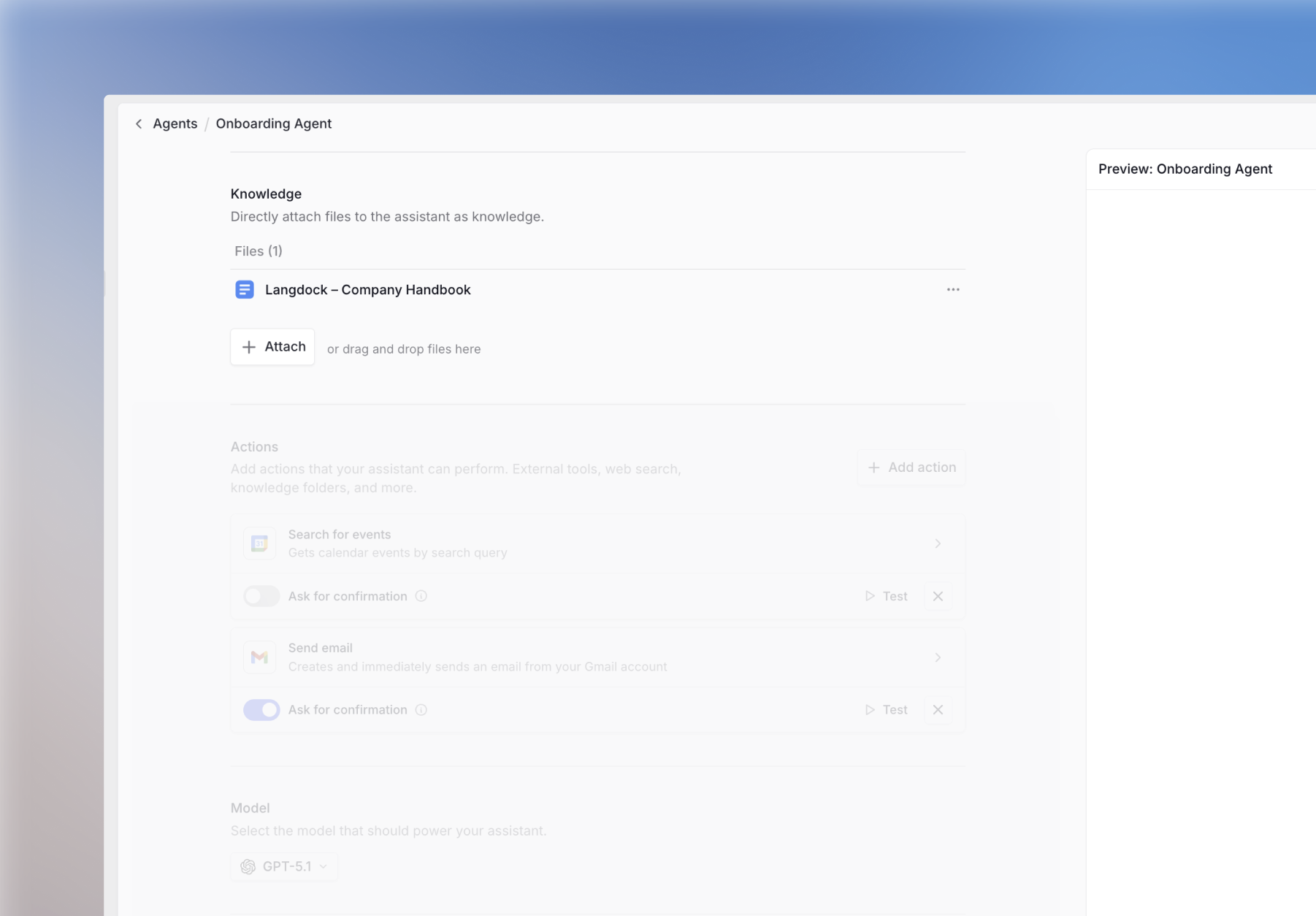This screenshot has height=916, width=1316.
Task: Open options menu for Company Handbook file
Action: point(952,289)
